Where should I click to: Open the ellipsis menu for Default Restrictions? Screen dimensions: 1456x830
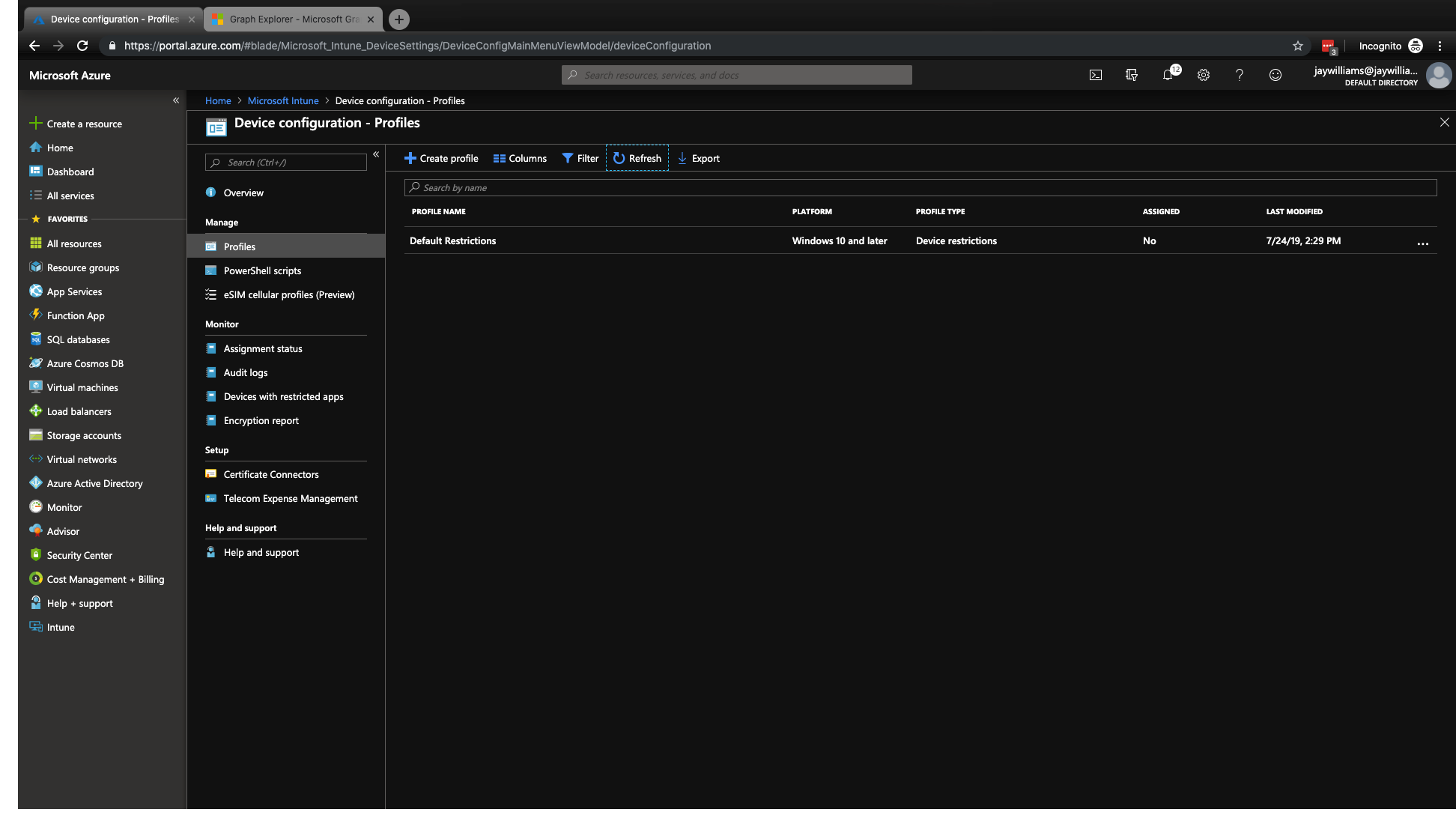[x=1422, y=243]
